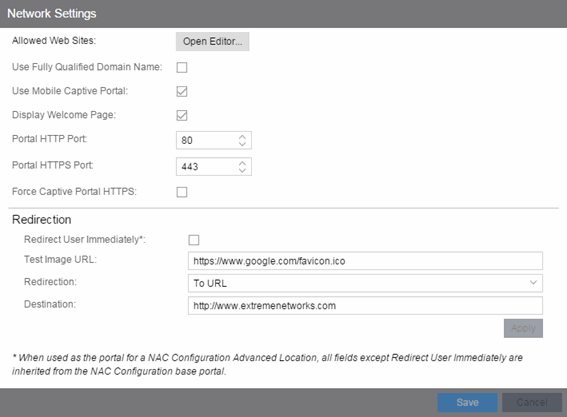This screenshot has width=567, height=417.
Task: Open the Redirection dropdown via its chevron
Action: [x=533, y=283]
